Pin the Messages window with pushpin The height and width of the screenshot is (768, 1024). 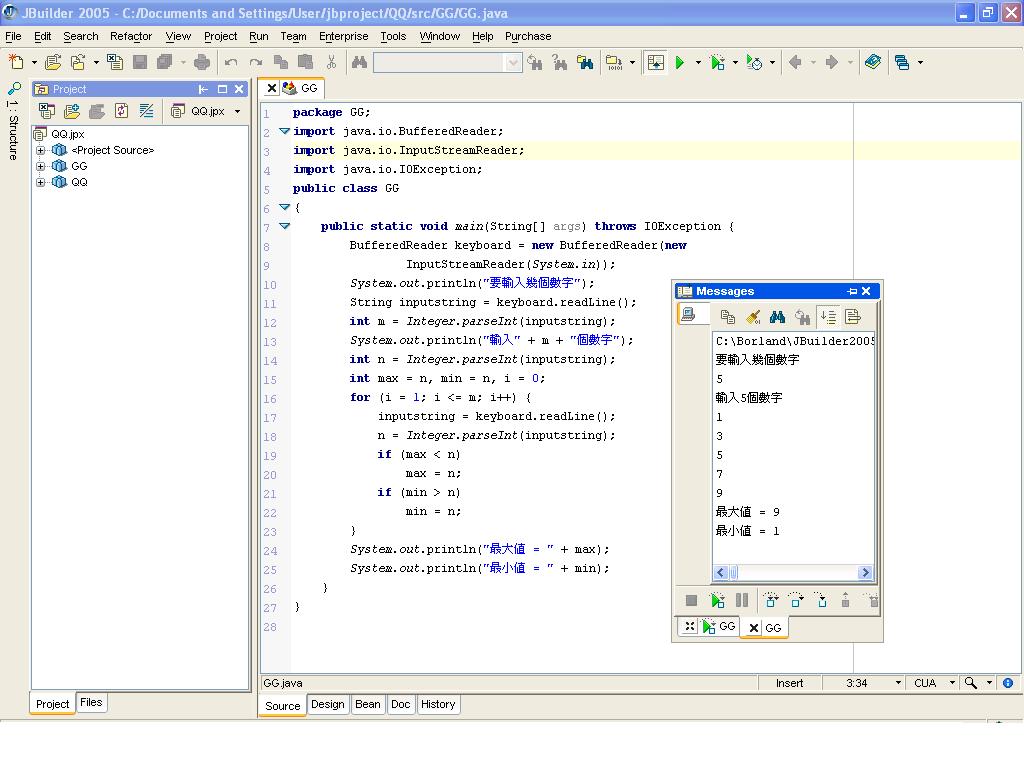(852, 291)
